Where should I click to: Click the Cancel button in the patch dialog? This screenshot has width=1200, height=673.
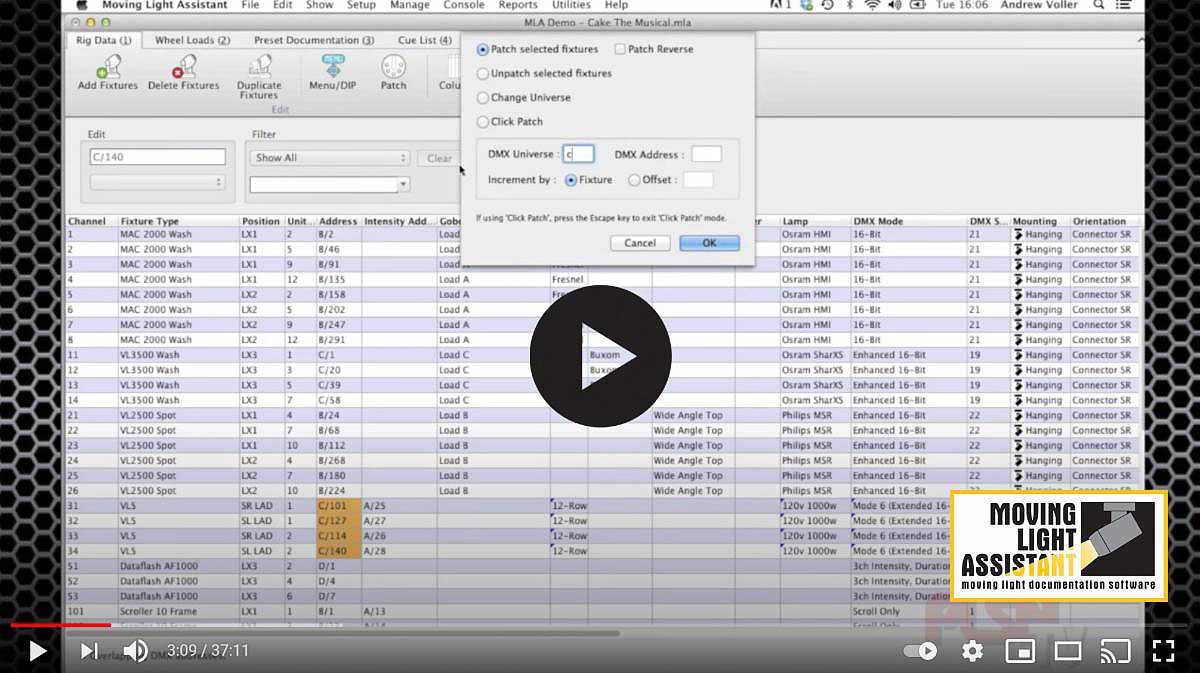tap(639, 243)
